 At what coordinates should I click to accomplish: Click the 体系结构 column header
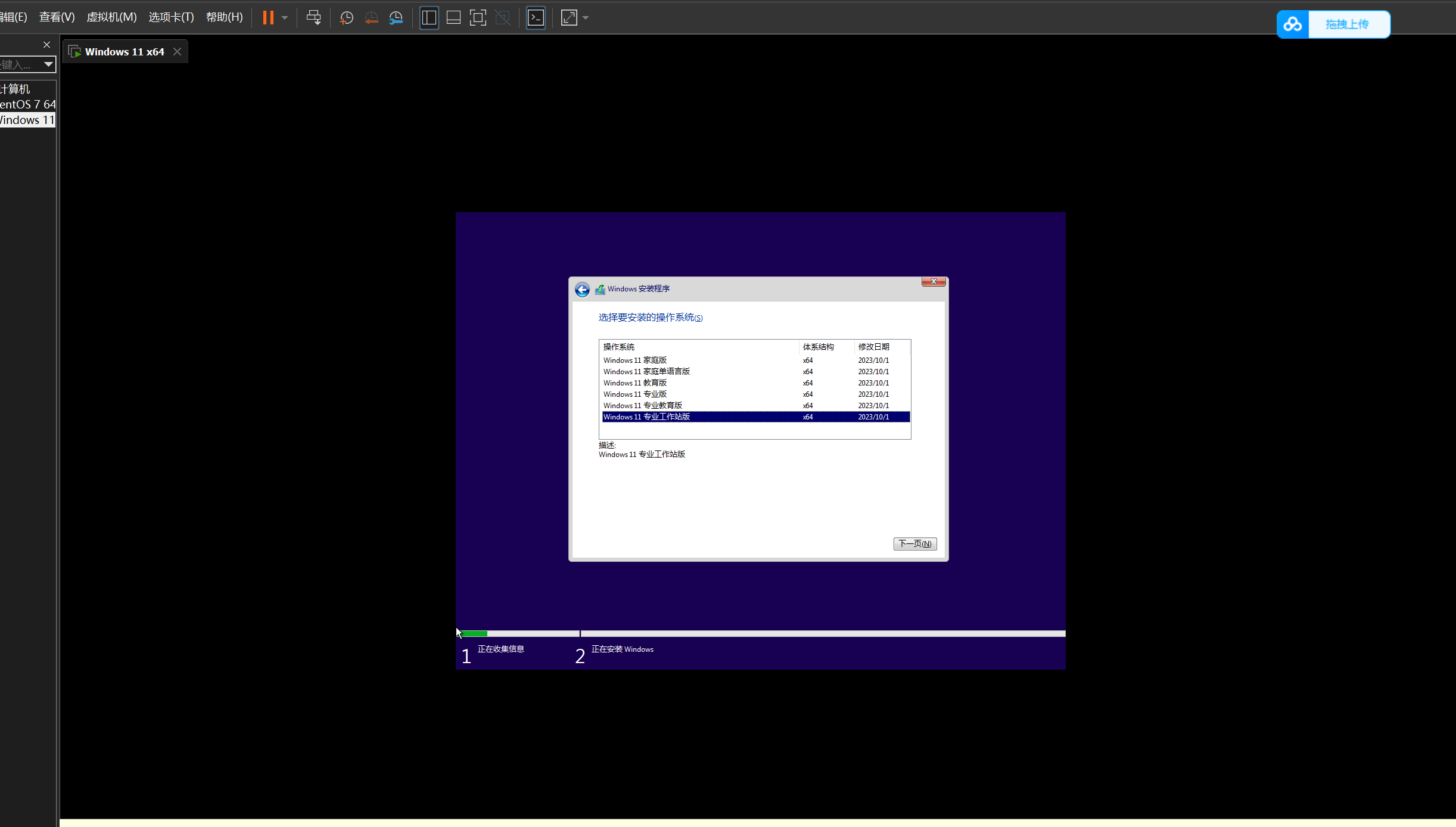[x=826, y=347]
